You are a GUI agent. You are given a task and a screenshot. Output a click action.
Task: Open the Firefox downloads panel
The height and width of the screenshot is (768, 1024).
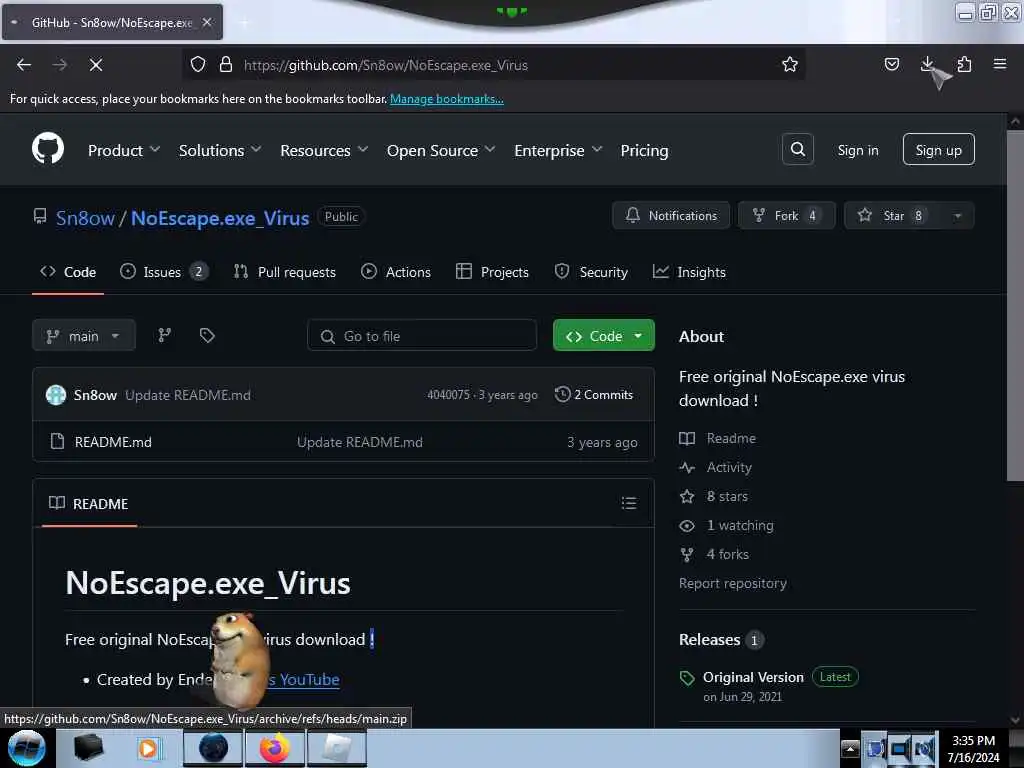927,64
